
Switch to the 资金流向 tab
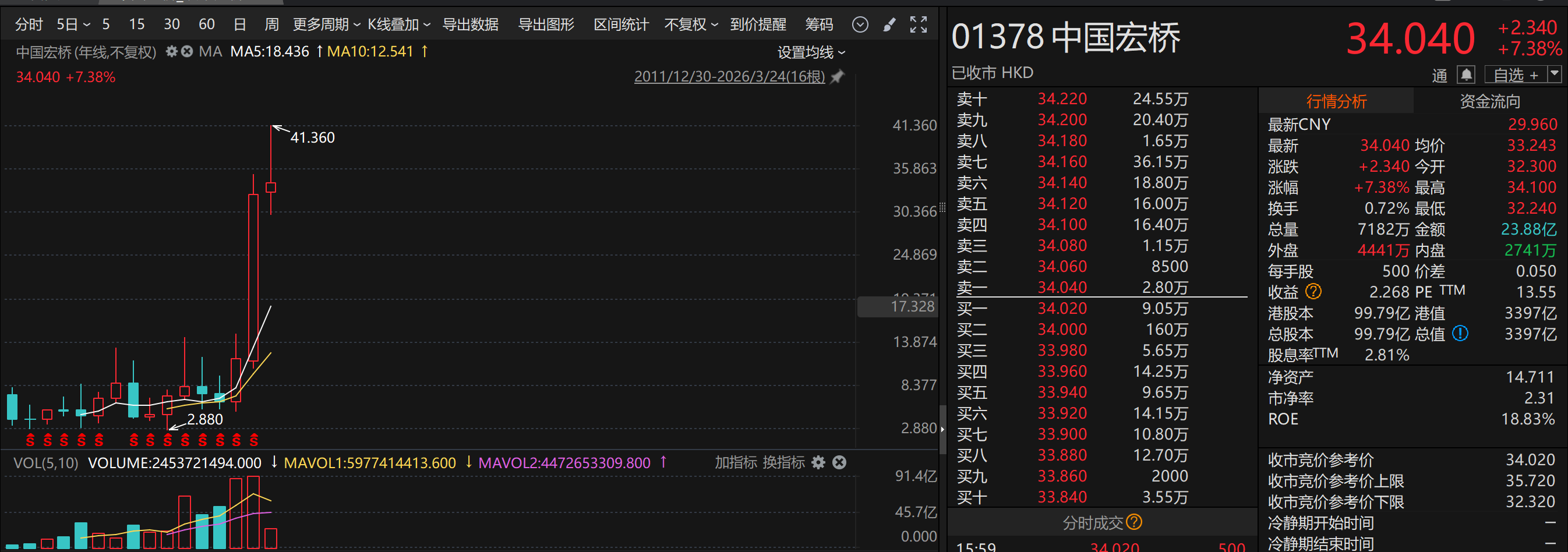pyautogui.click(x=1489, y=101)
